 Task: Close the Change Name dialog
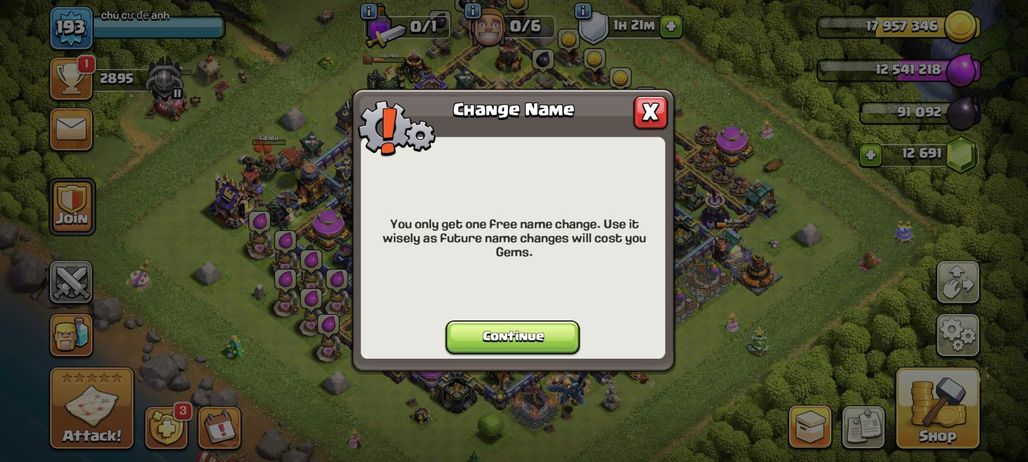coord(650,113)
